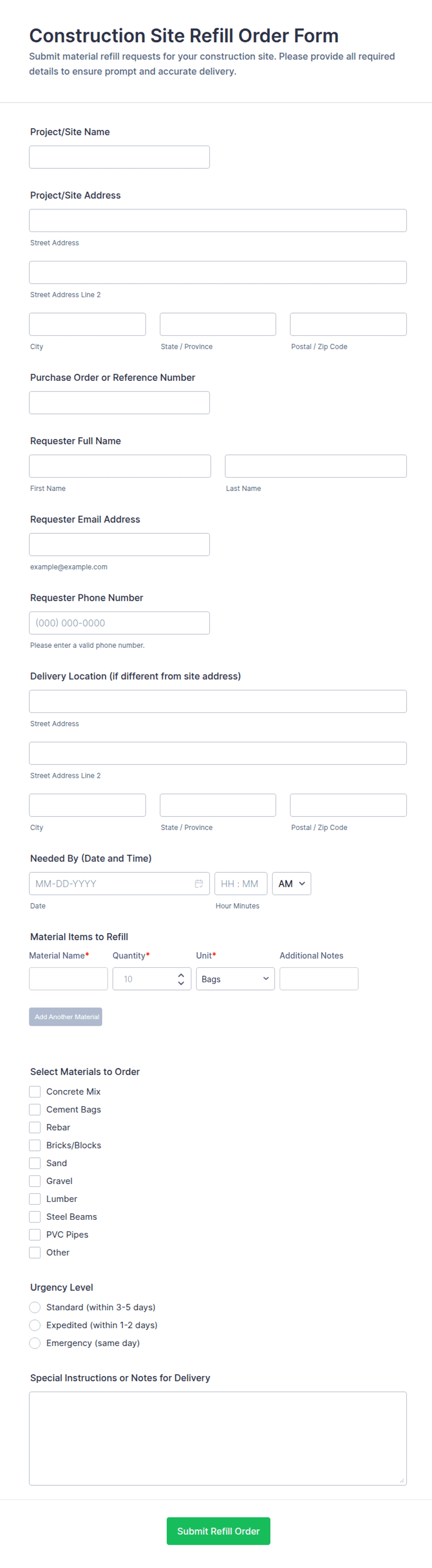The image size is (432, 1568).
Task: Expand the Unit dropdown showing Bags
Action: click(235, 979)
